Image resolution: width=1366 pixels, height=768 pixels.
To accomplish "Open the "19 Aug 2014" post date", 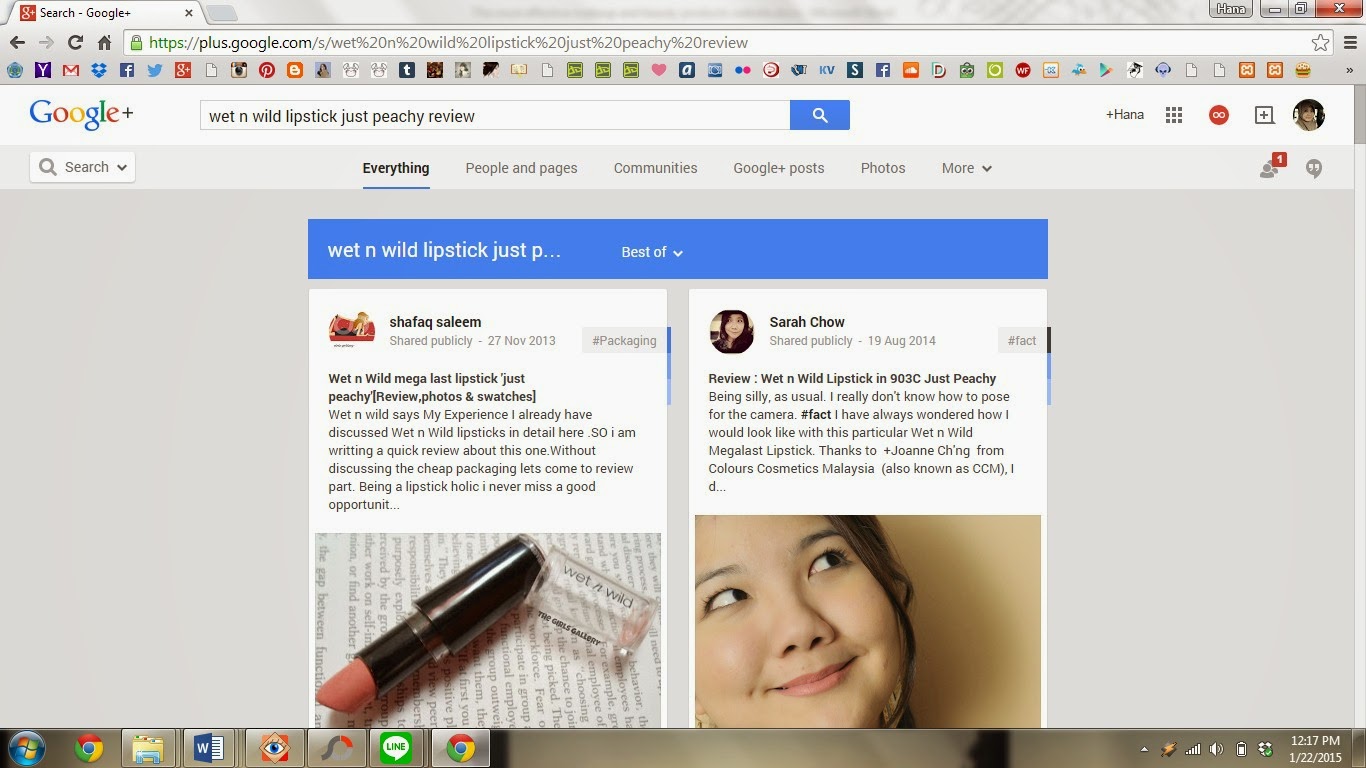I will [901, 341].
